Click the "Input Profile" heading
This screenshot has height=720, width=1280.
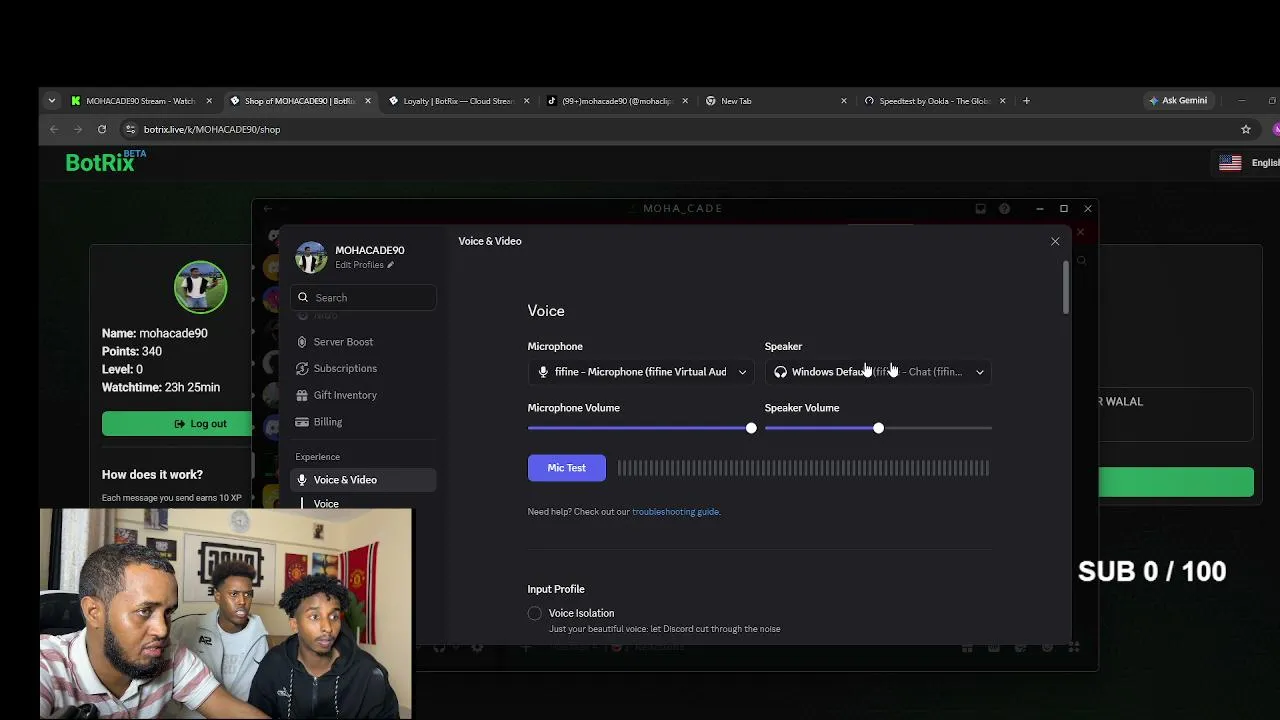click(556, 589)
